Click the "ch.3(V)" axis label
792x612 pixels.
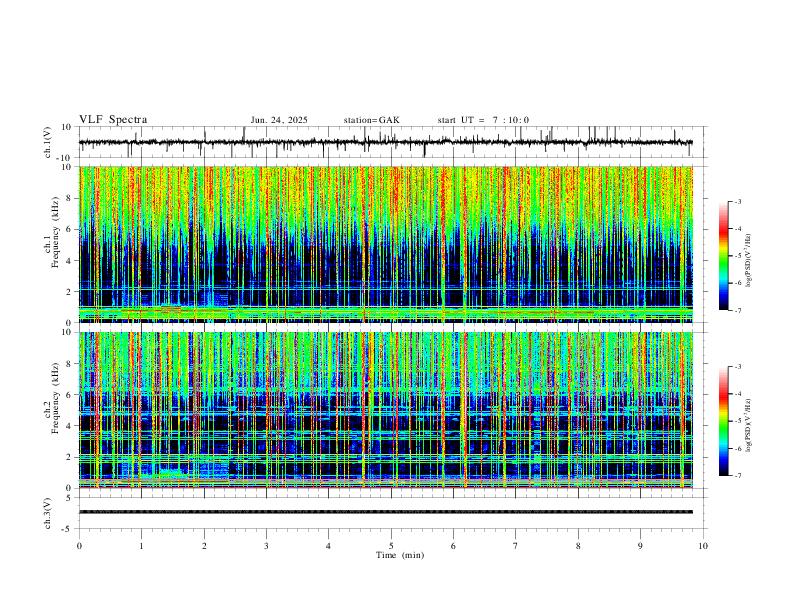pos(48,513)
